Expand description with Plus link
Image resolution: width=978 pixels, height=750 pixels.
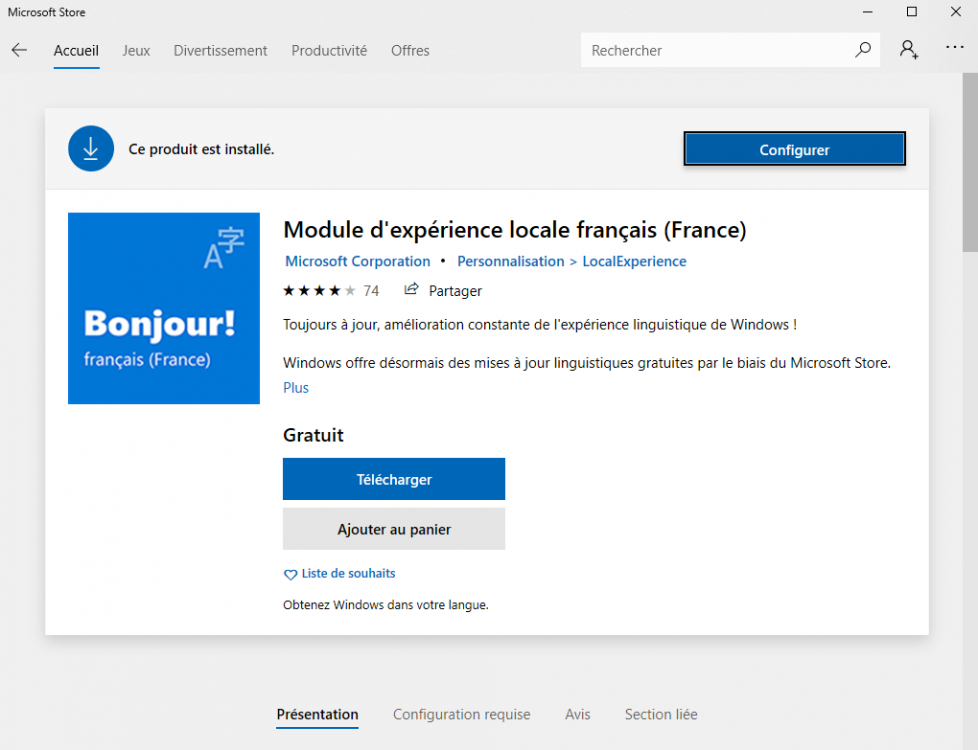coord(296,388)
